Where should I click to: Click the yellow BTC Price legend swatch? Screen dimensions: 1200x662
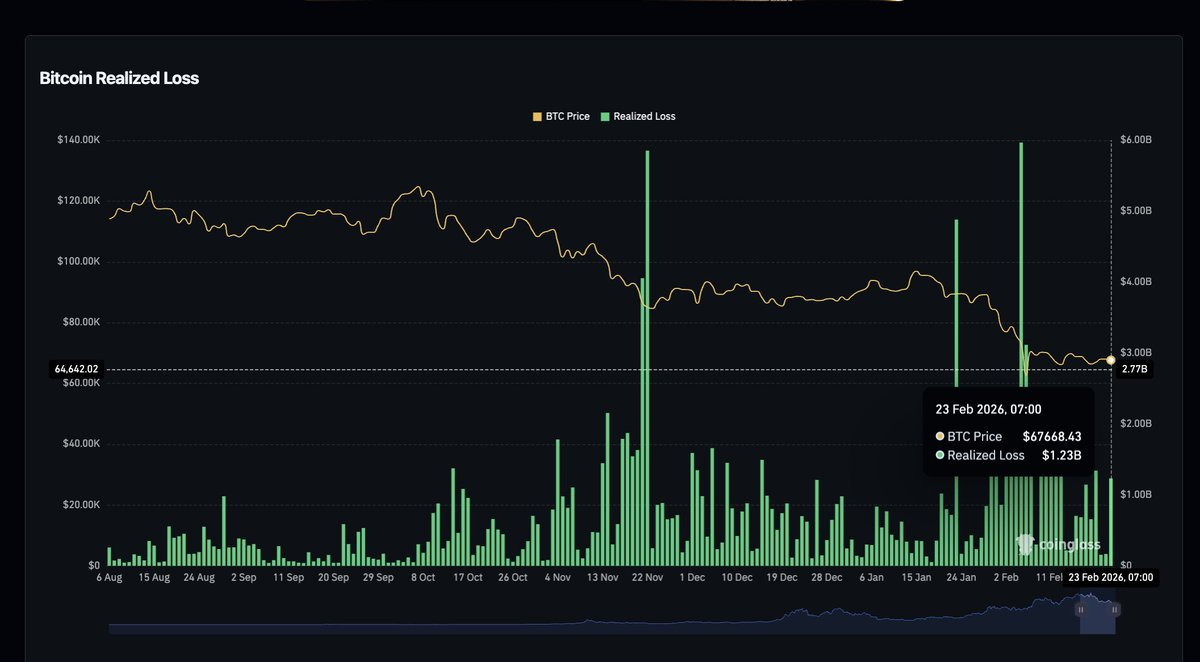pyautogui.click(x=537, y=116)
